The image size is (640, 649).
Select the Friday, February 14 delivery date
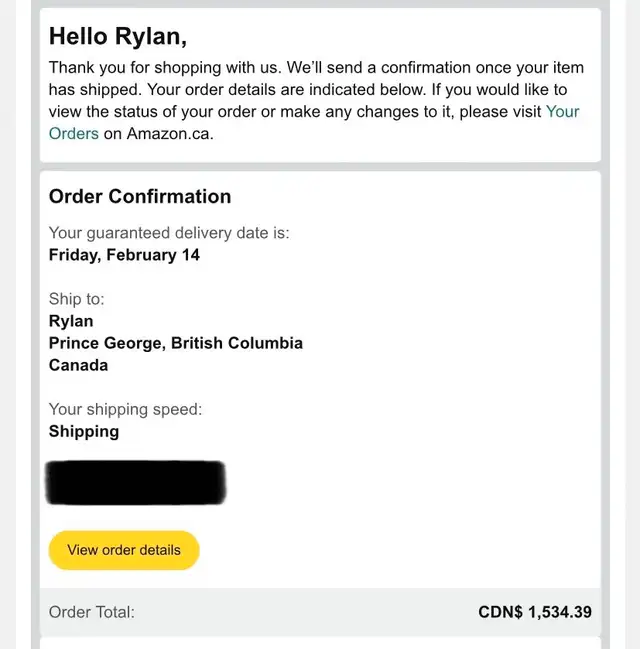(124, 255)
